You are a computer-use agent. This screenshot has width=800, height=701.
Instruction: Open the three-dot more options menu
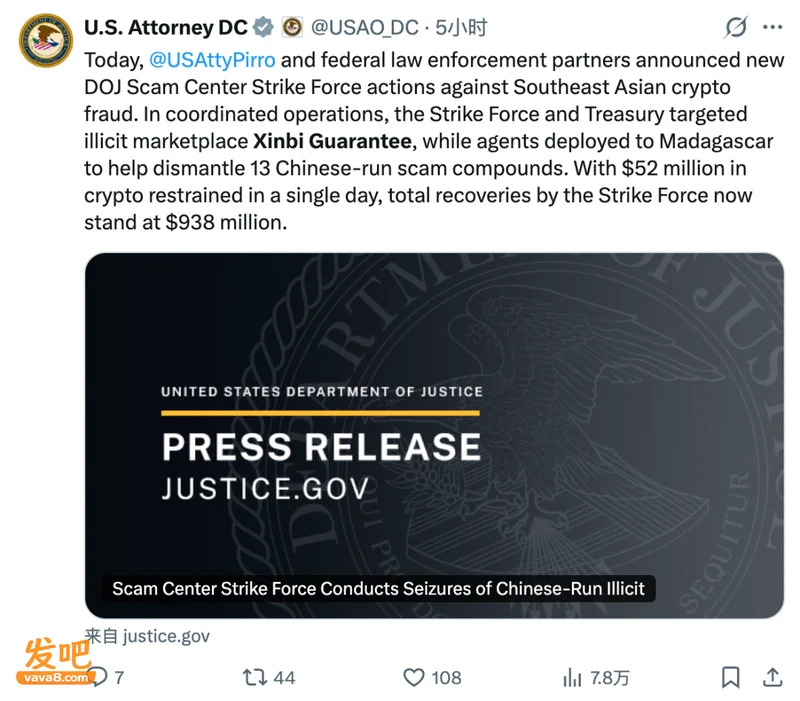[x=772, y=28]
